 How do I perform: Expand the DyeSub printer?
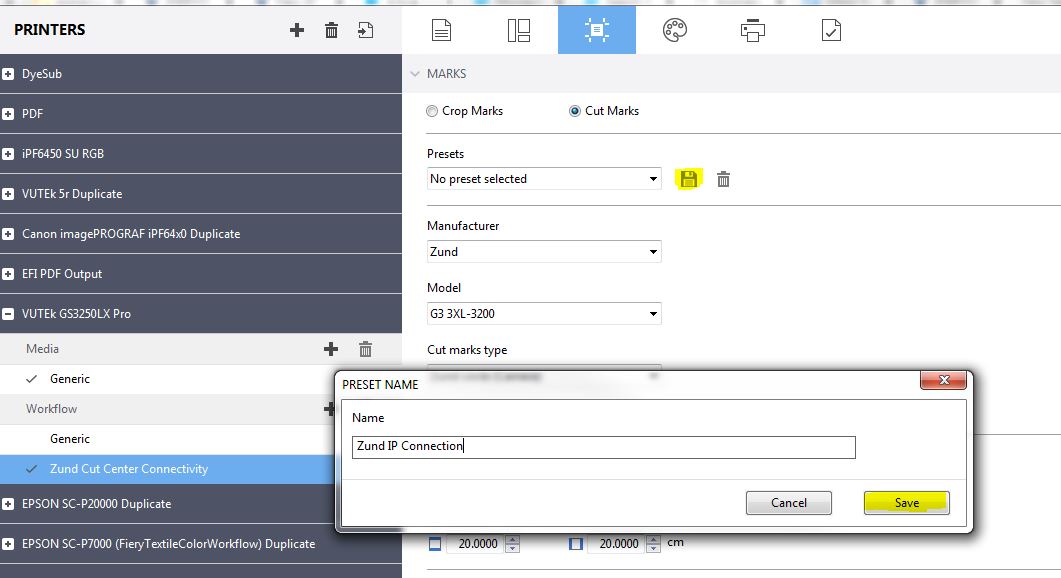point(8,74)
